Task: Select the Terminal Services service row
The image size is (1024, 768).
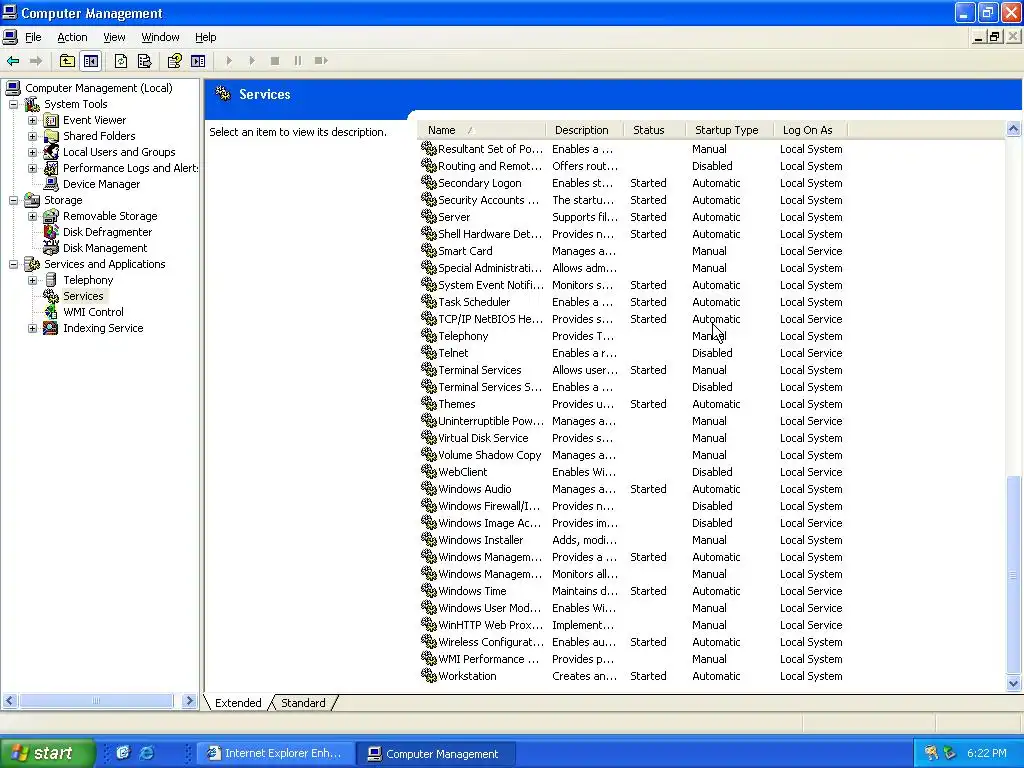Action: [x=632, y=370]
